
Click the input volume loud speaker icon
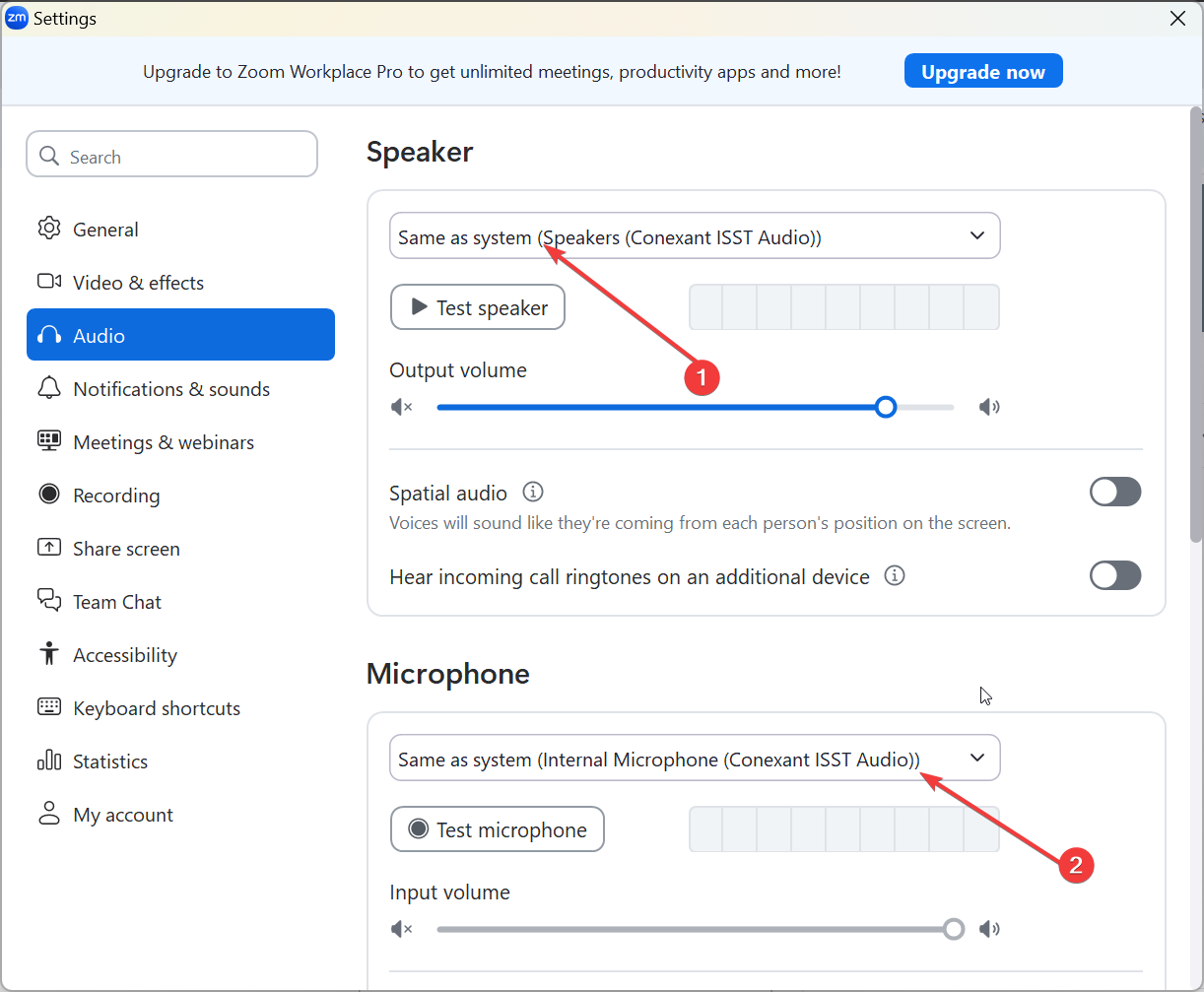pos(989,929)
